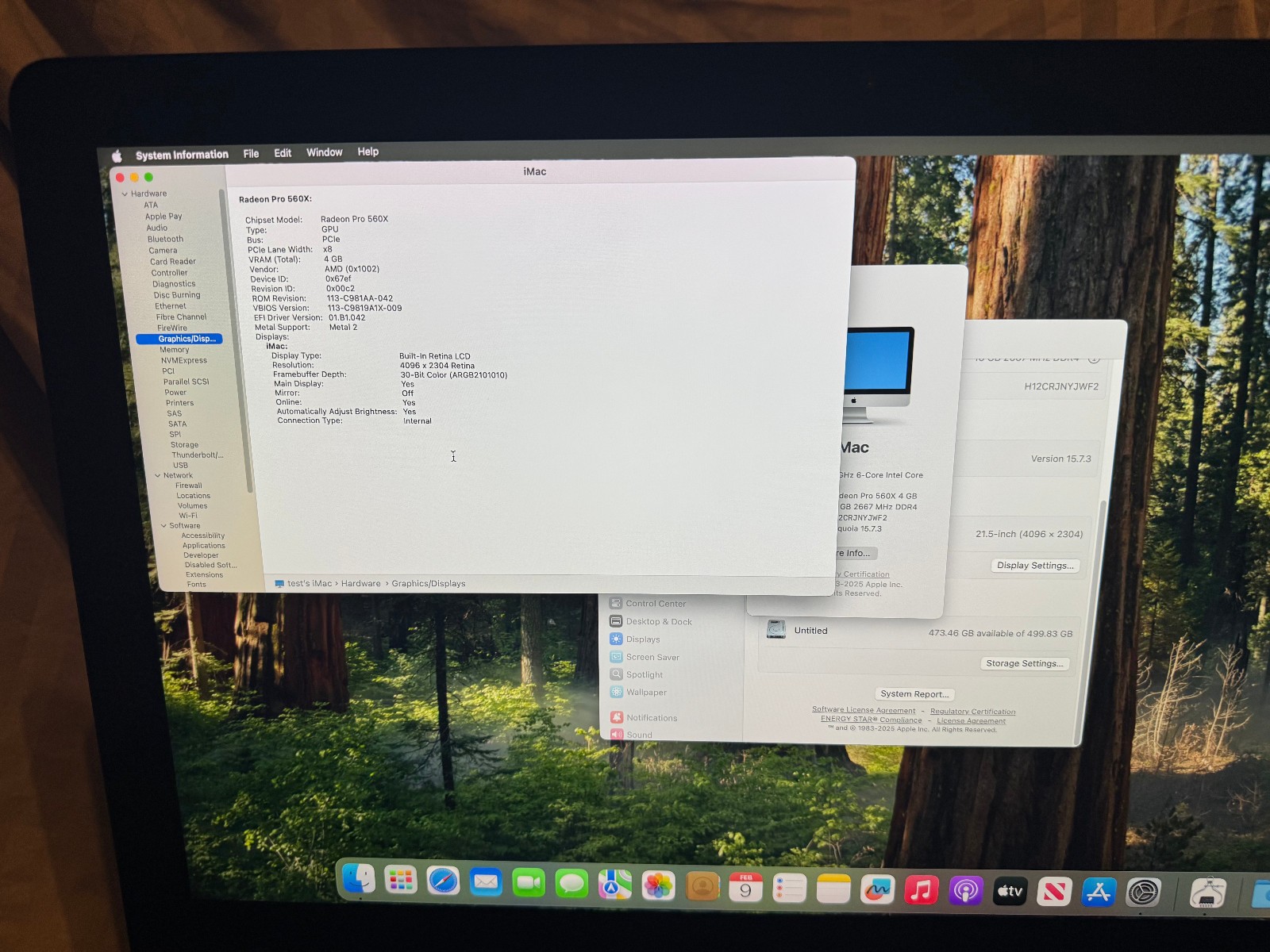Viewport: 1270px width, 952px height.
Task: Select Applications under Software
Action: (x=204, y=546)
